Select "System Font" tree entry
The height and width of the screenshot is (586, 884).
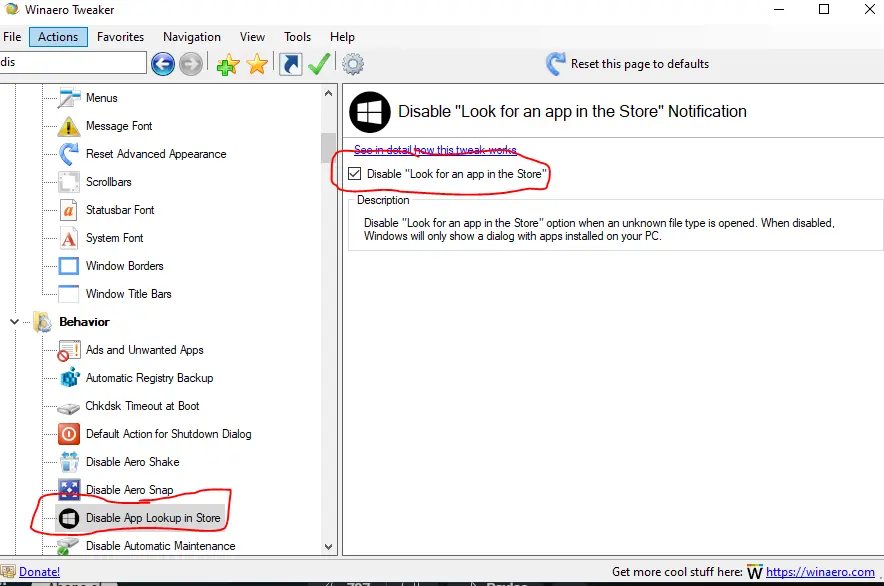114,238
